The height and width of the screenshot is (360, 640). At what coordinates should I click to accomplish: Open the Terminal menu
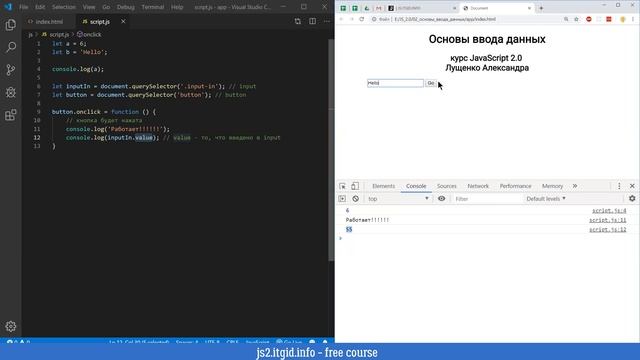click(x=153, y=7)
